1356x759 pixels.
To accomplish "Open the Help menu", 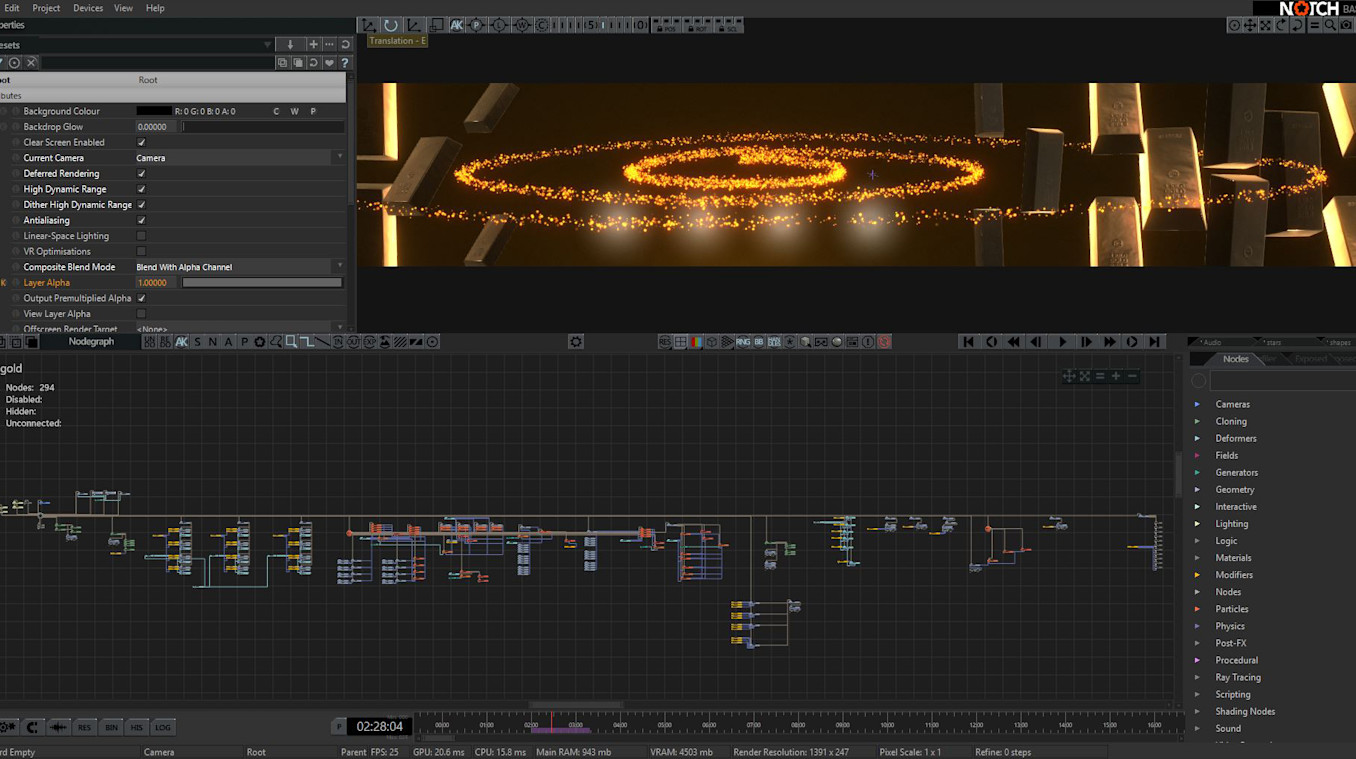I will [155, 8].
